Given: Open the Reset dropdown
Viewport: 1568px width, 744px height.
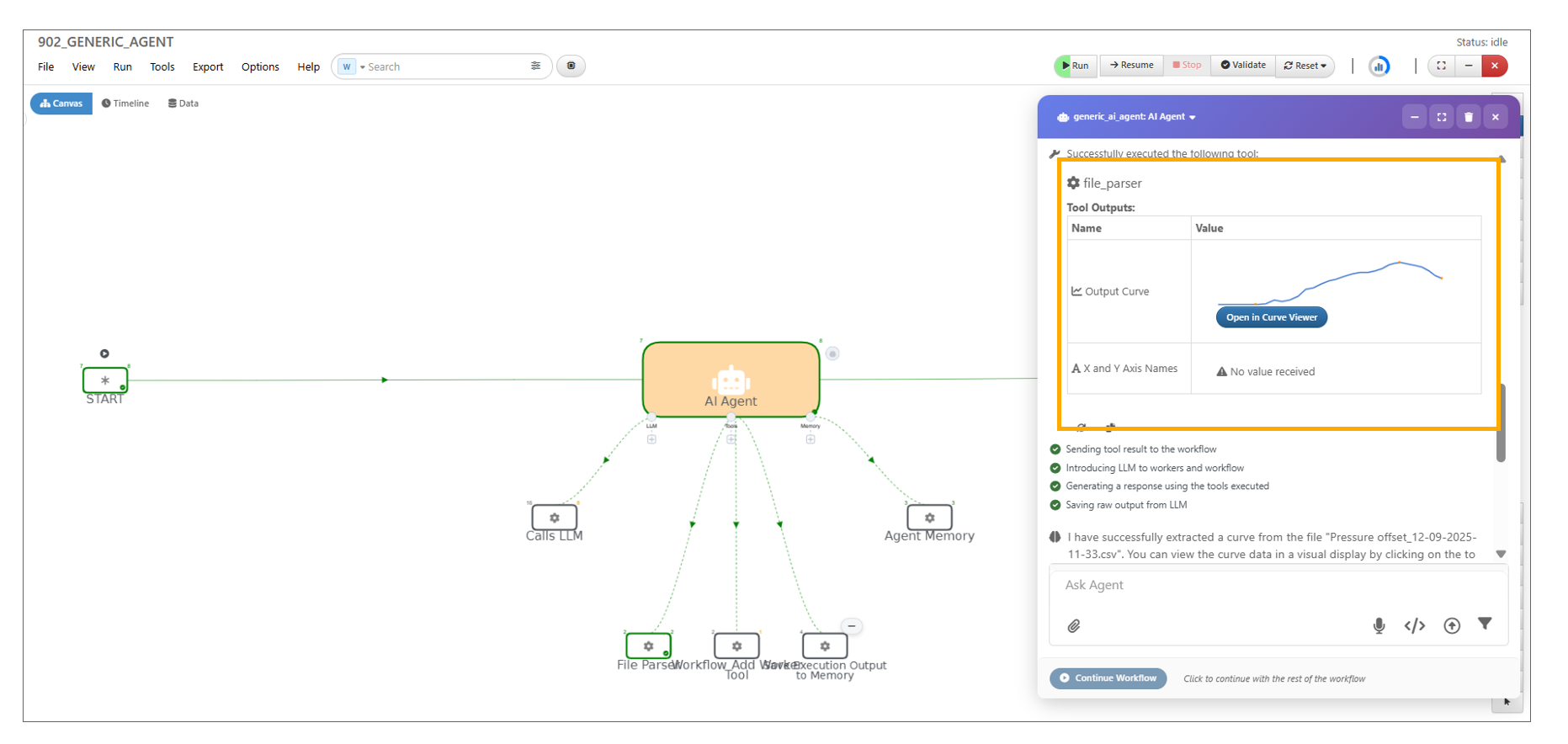Looking at the screenshot, I should pyautogui.click(x=1305, y=66).
